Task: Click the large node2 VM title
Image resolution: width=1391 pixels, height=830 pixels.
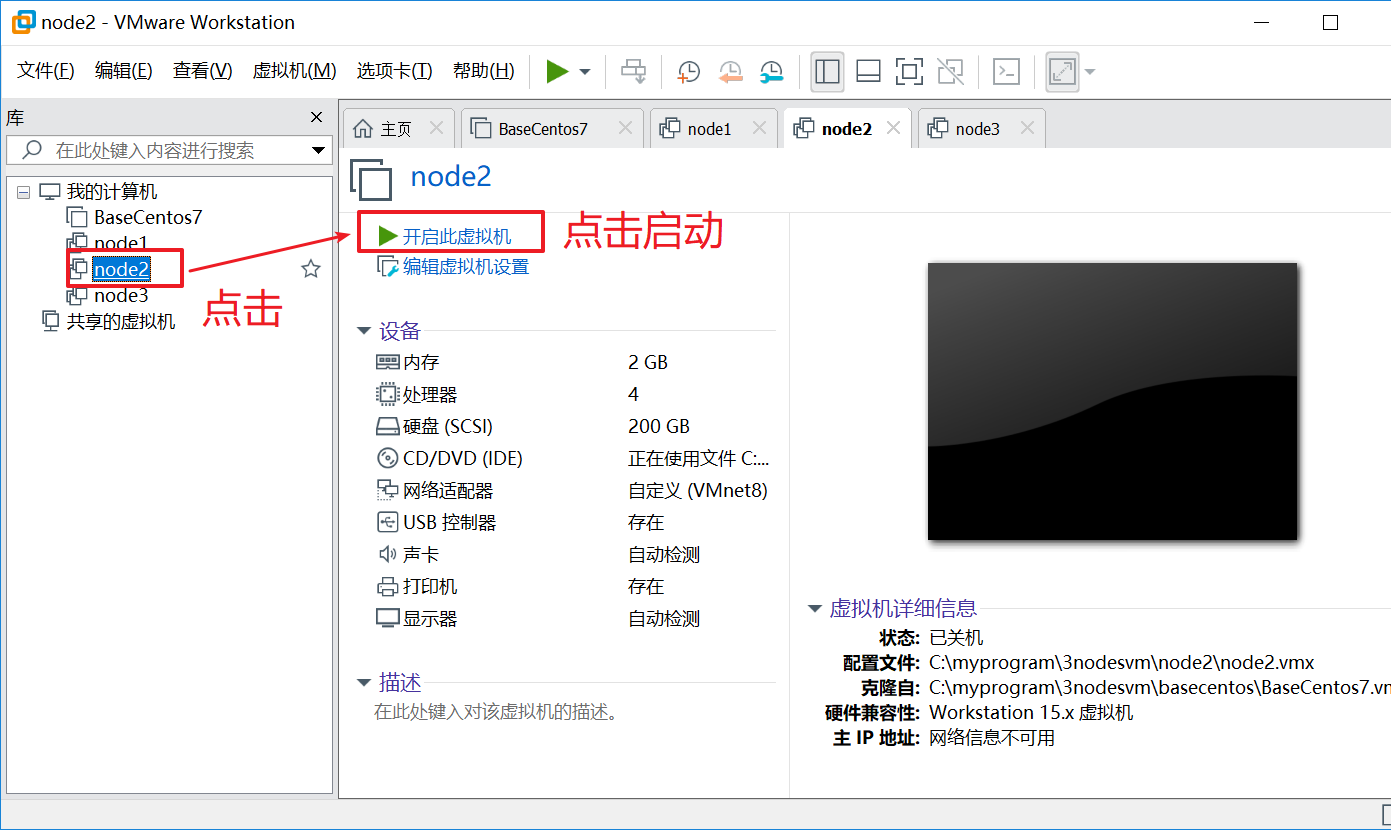Action: 451,176
